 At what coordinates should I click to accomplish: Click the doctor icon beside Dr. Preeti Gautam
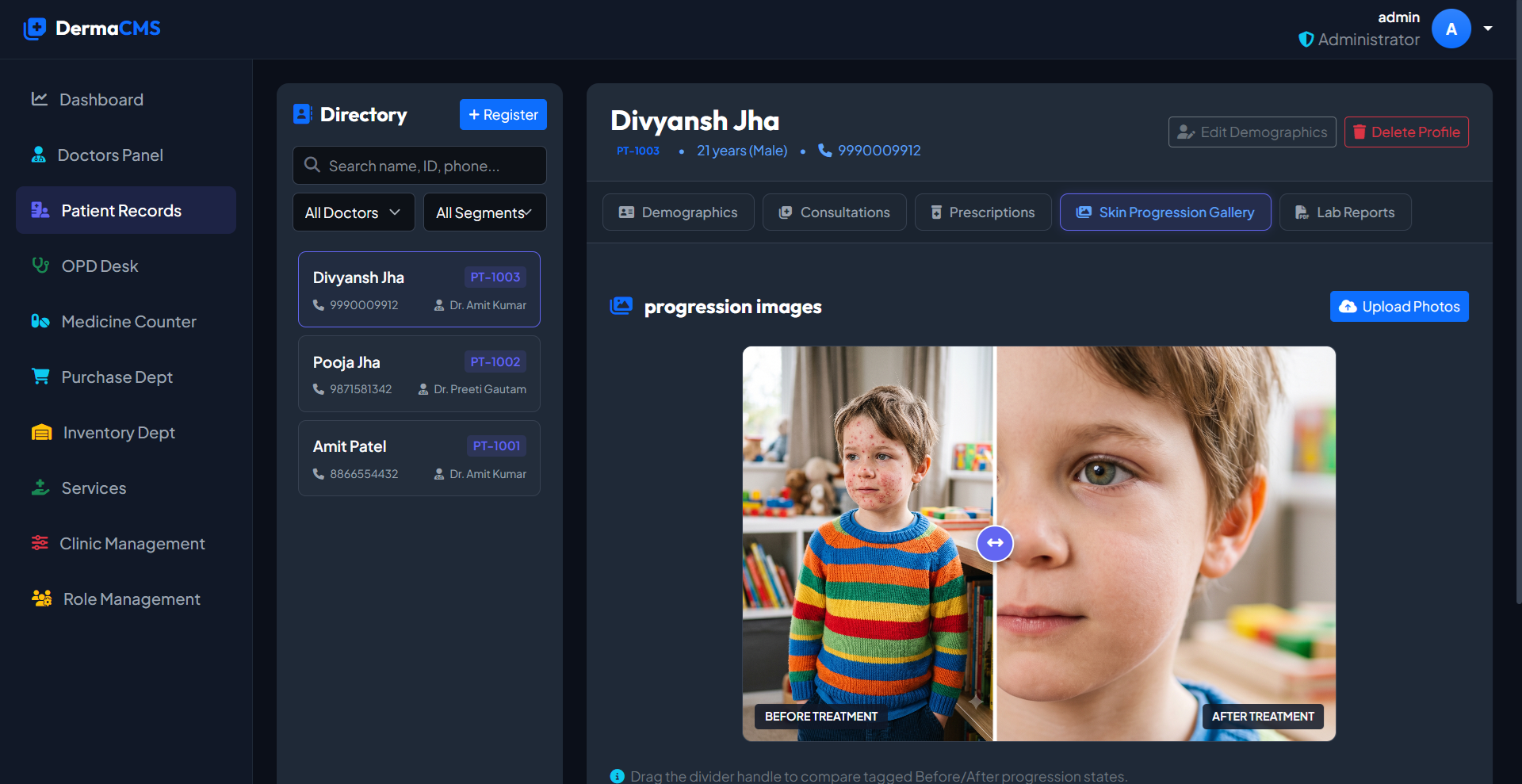click(423, 389)
